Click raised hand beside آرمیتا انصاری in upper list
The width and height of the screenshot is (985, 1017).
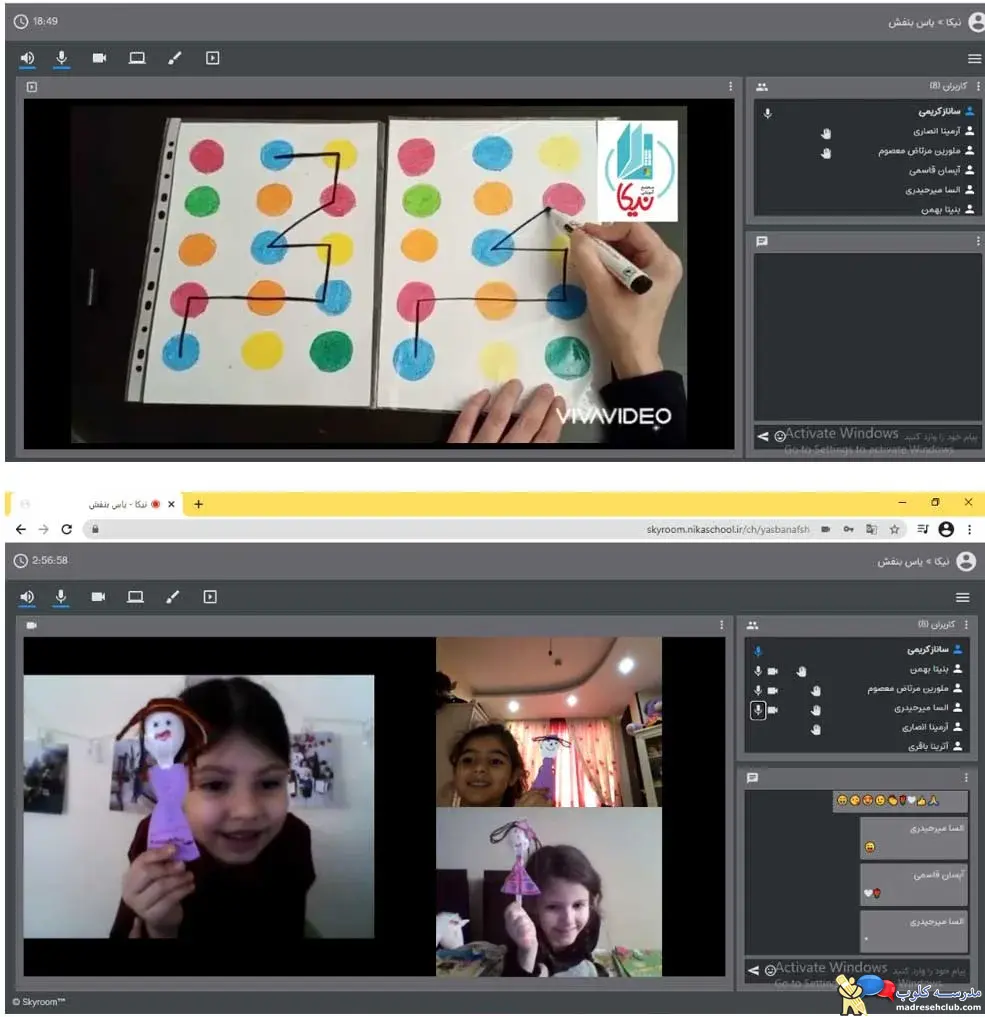825,133
